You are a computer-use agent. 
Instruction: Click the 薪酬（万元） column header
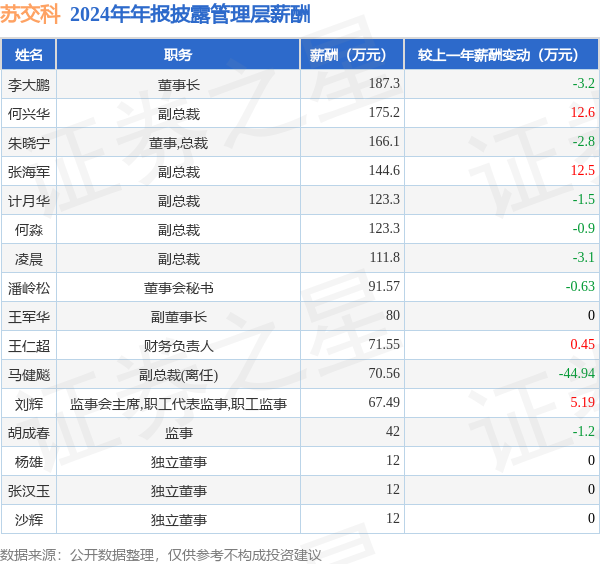click(x=352, y=55)
